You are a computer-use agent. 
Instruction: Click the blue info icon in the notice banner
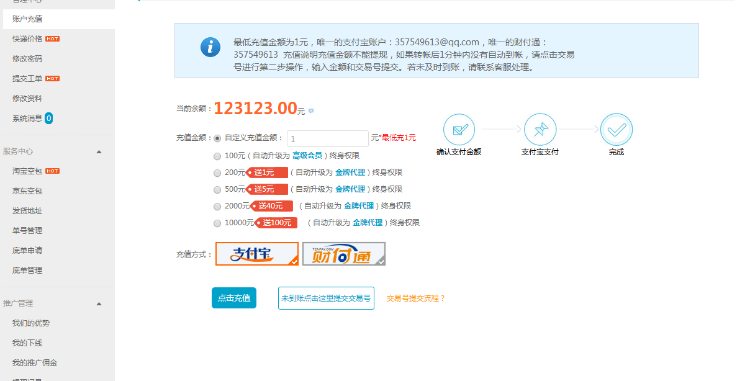tap(210, 47)
